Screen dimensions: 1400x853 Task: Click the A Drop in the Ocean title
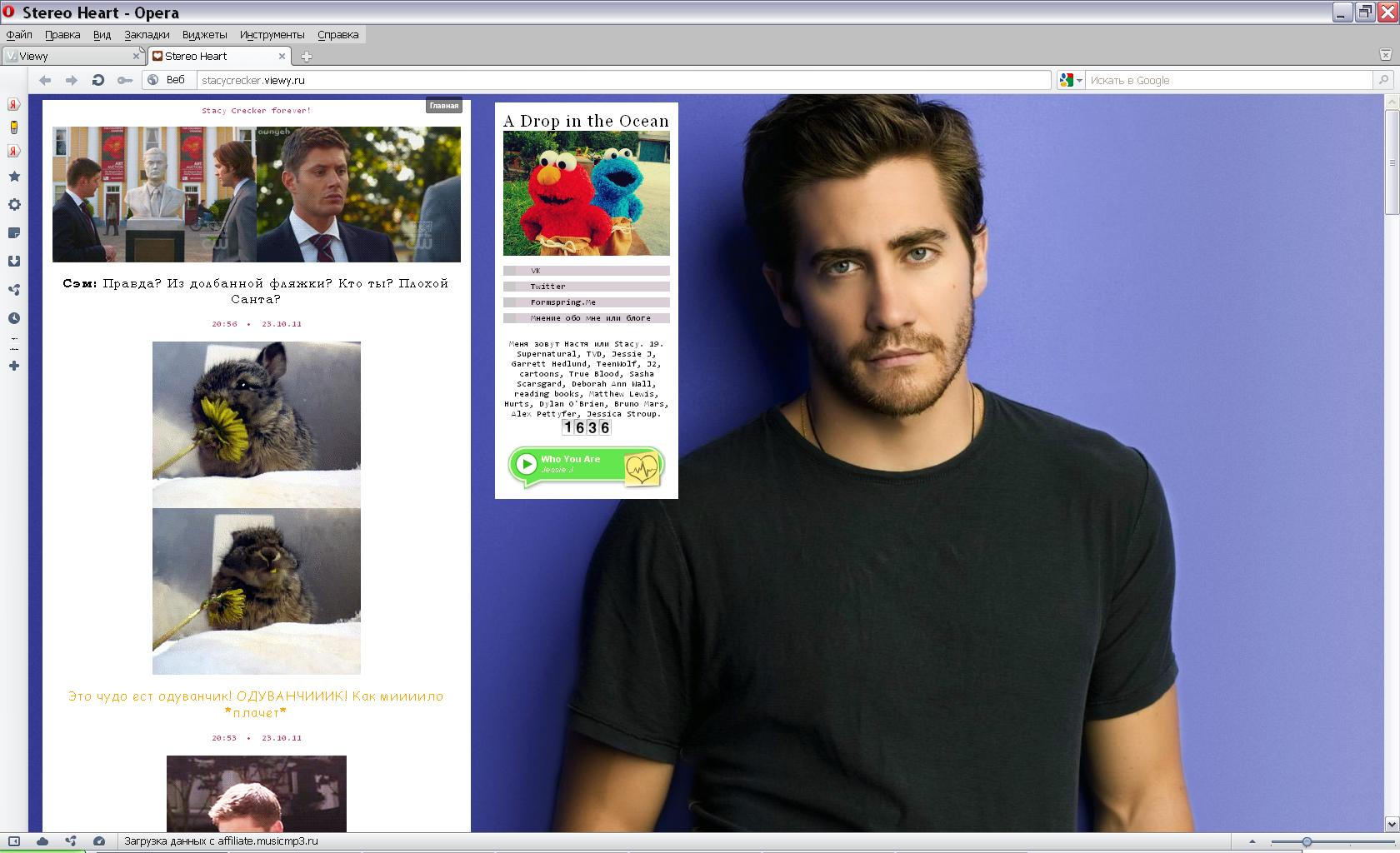[587, 121]
